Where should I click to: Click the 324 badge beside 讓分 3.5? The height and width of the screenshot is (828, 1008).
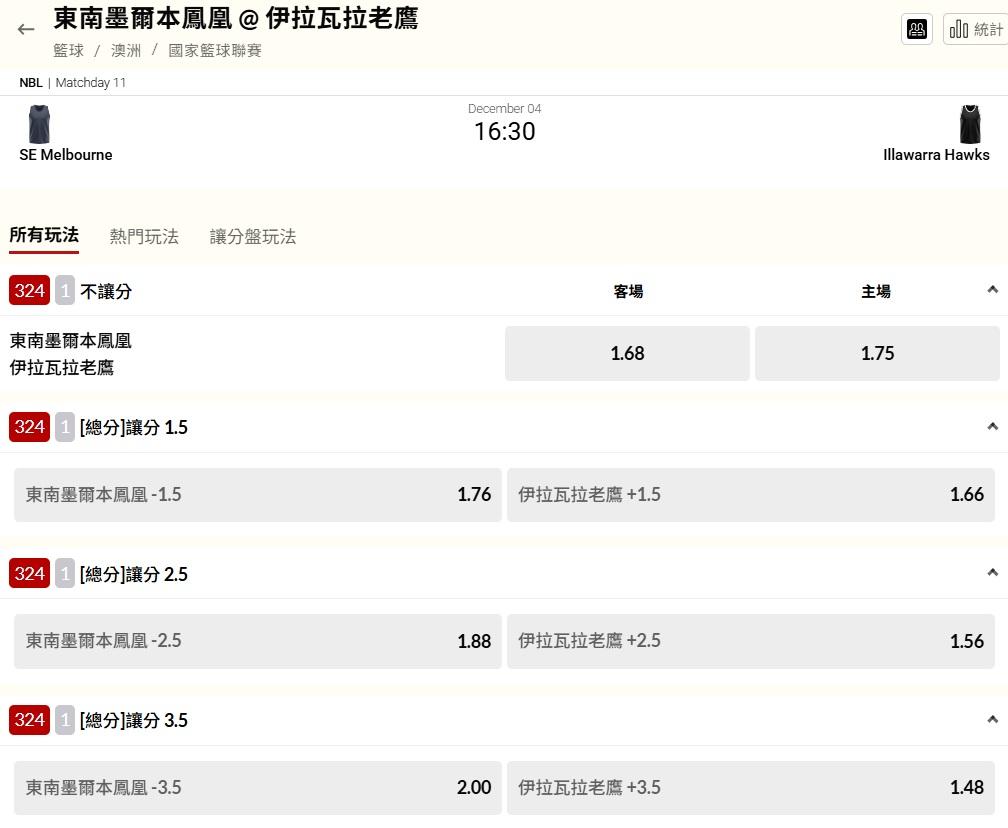pos(29,720)
